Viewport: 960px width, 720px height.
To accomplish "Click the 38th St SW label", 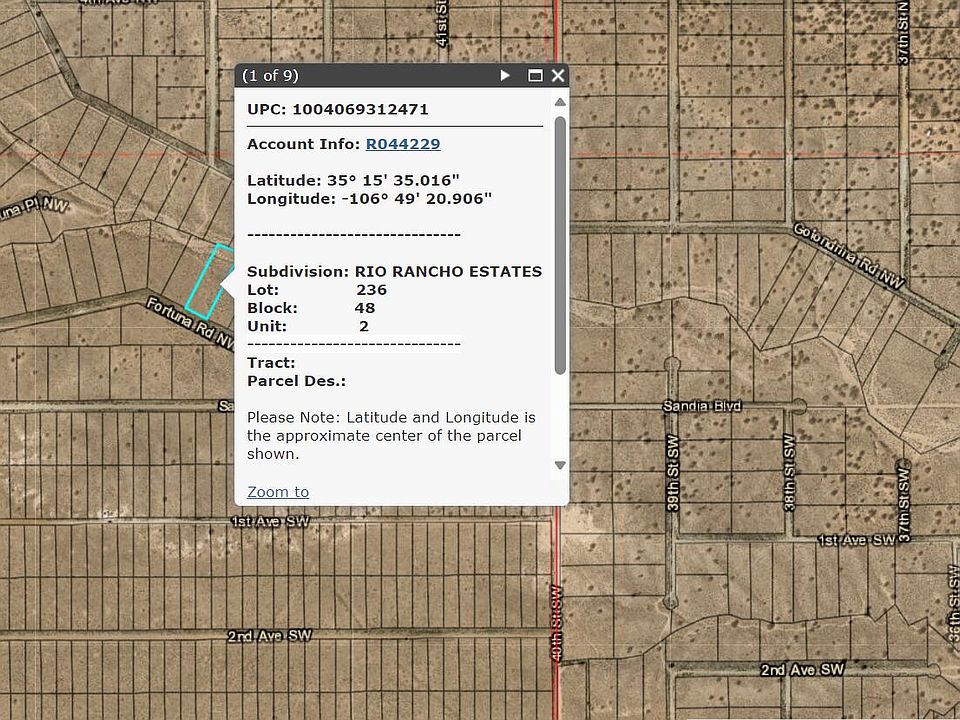I will coord(789,472).
